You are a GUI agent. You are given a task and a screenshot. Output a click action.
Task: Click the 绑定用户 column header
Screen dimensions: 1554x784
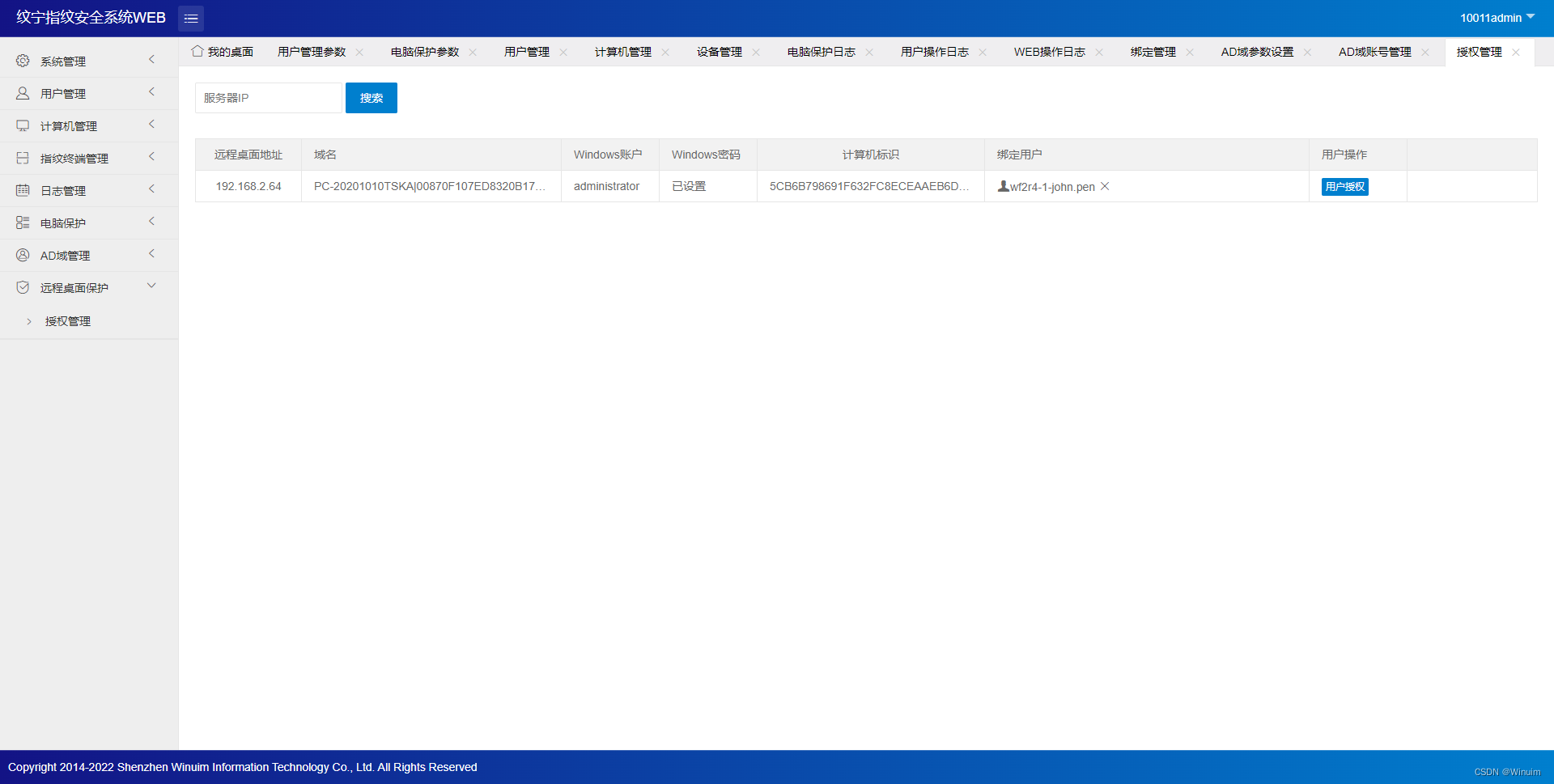(x=1147, y=155)
